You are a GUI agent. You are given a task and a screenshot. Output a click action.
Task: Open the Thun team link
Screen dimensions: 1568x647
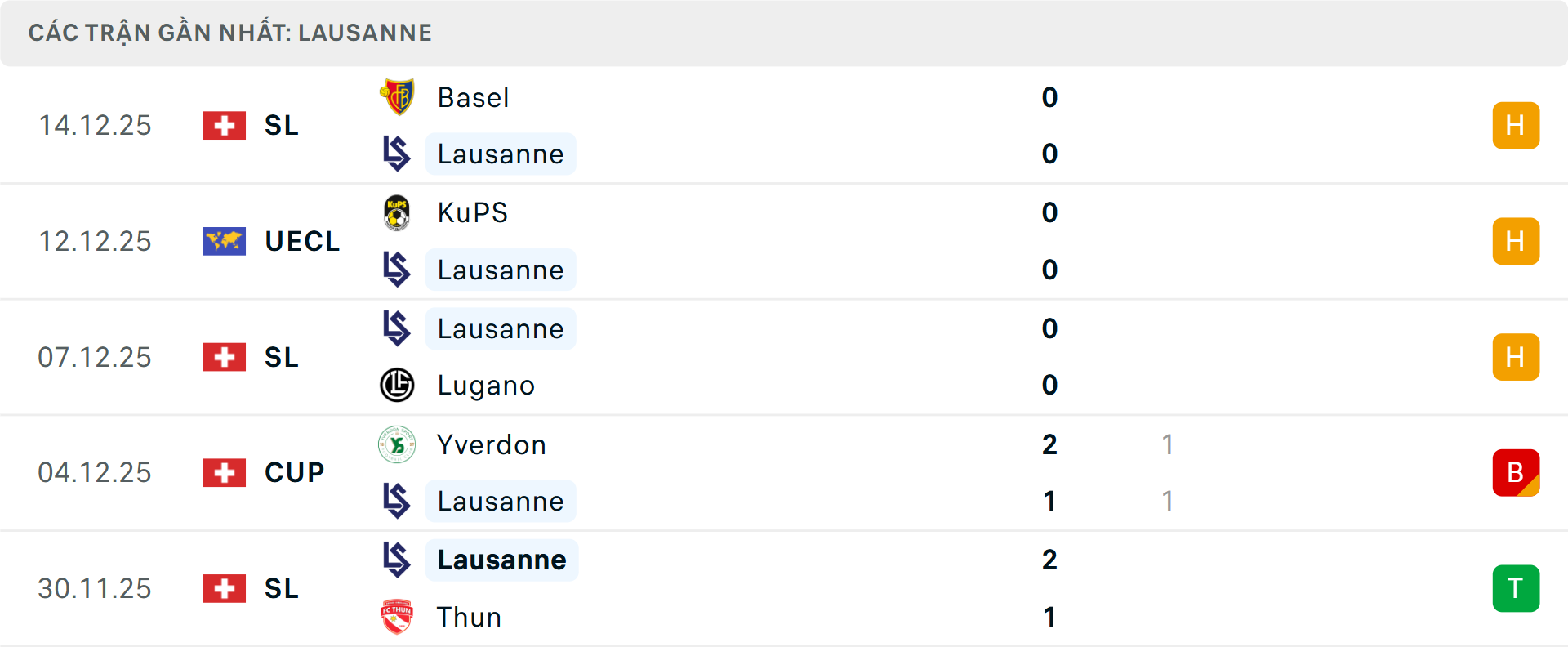coord(469,617)
